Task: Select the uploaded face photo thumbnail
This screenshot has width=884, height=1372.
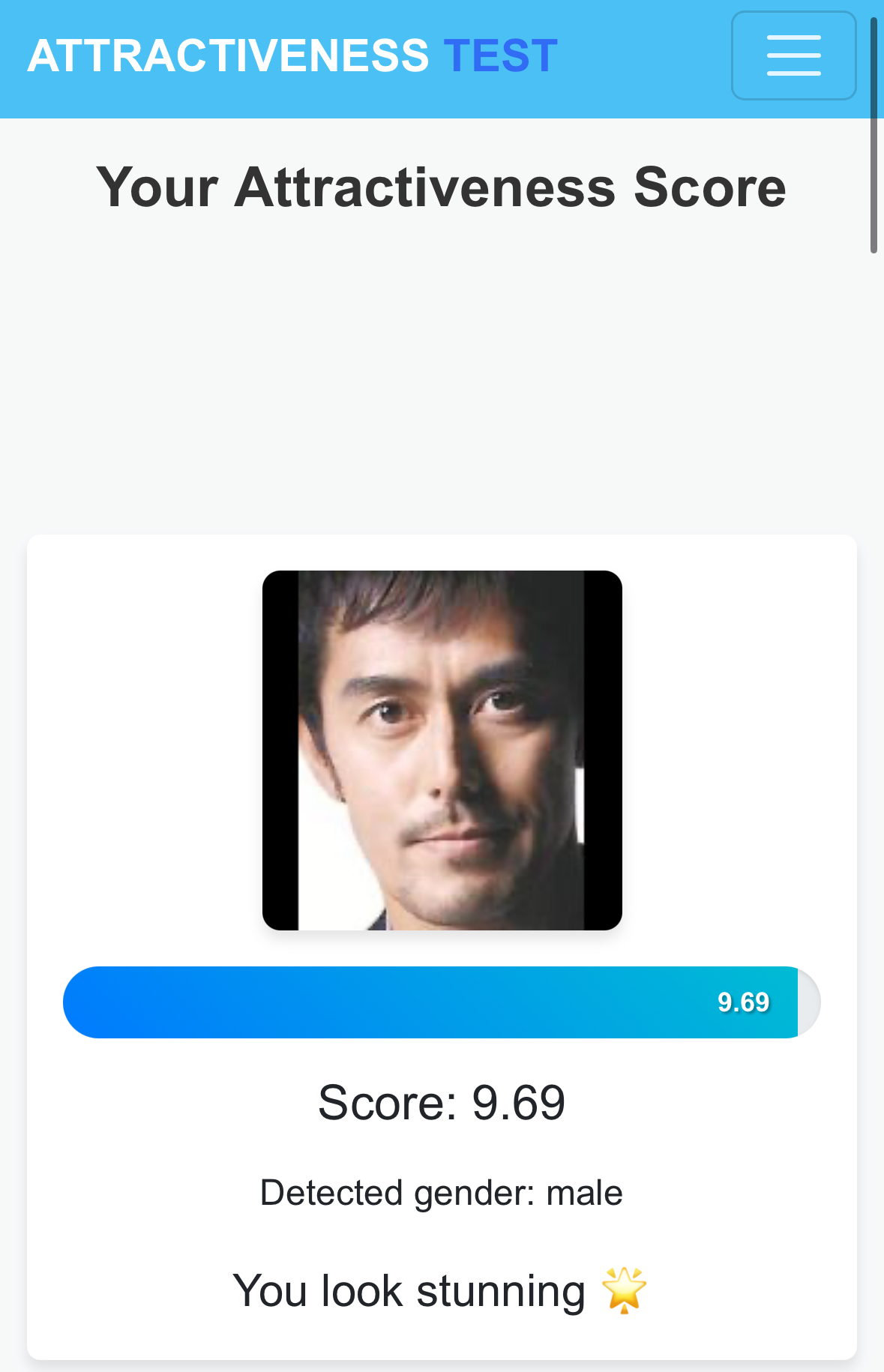Action: click(442, 750)
